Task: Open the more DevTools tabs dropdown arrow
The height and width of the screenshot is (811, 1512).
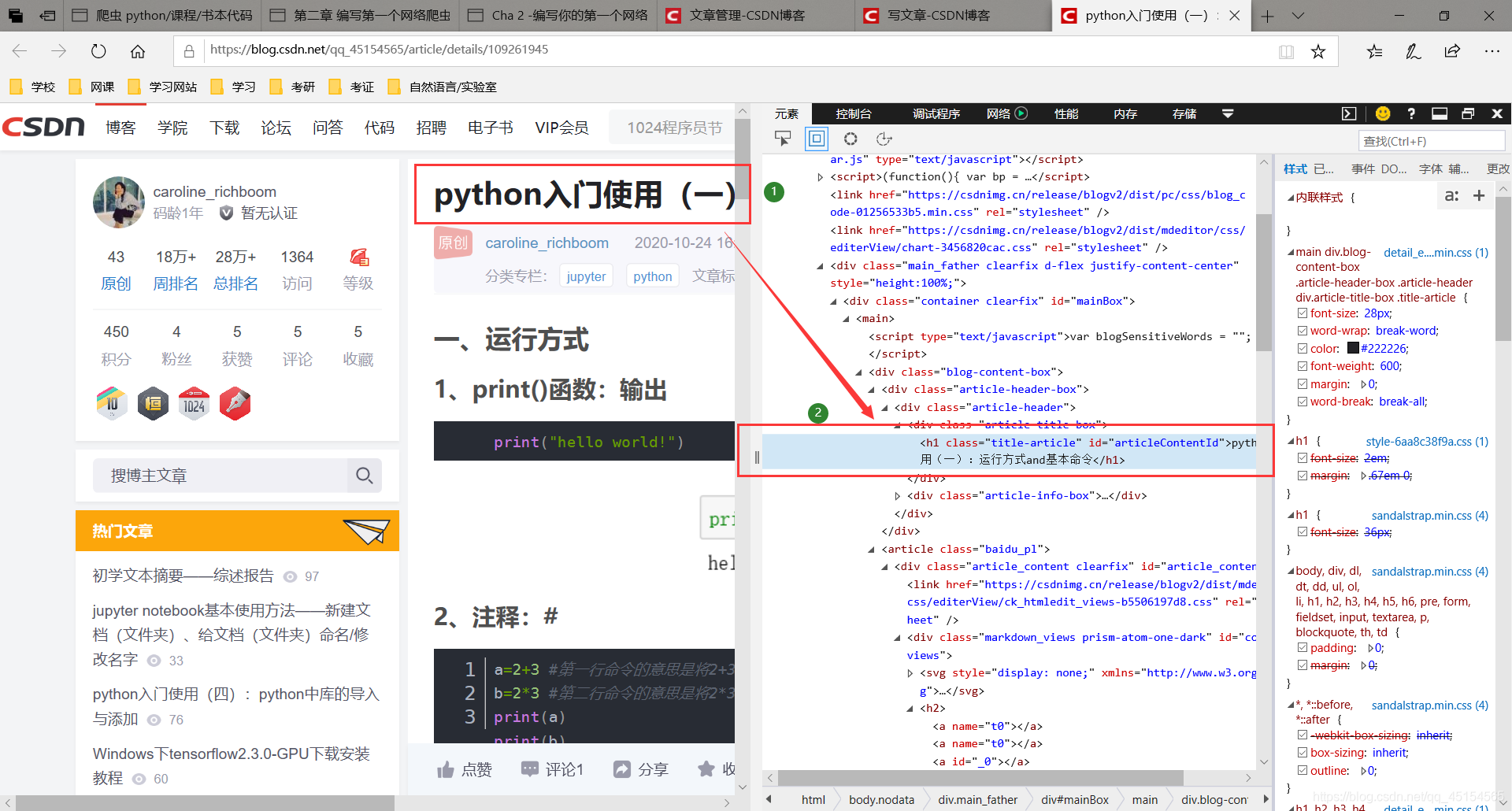Action: pos(1227,113)
